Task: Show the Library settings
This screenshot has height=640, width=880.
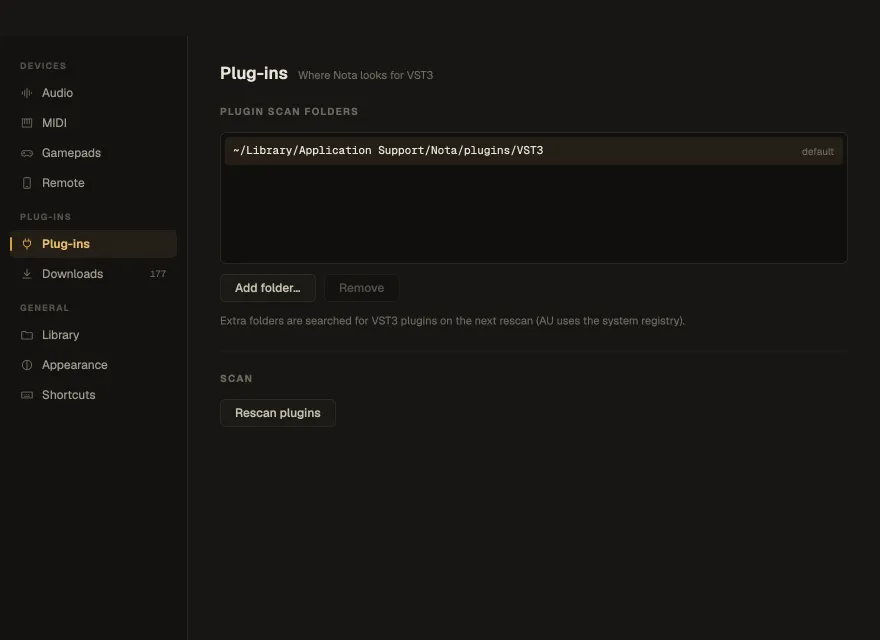Action: click(93, 335)
